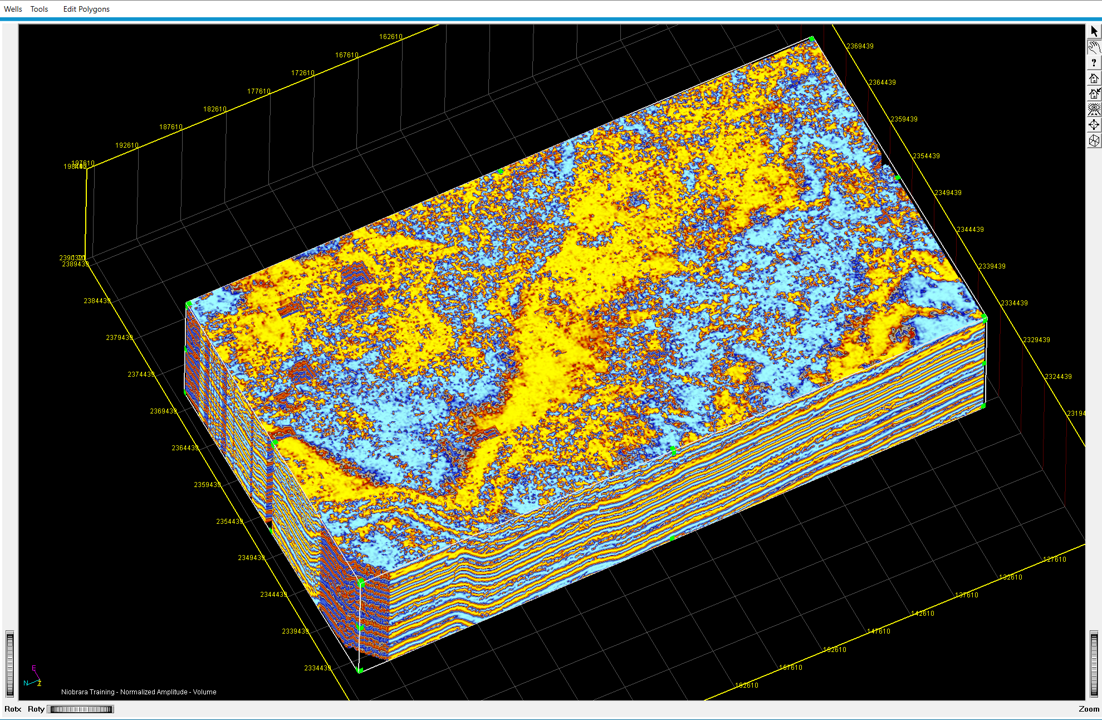Reset camera with the Home icon
Viewport: 1102px width, 720px height.
[1094, 78]
